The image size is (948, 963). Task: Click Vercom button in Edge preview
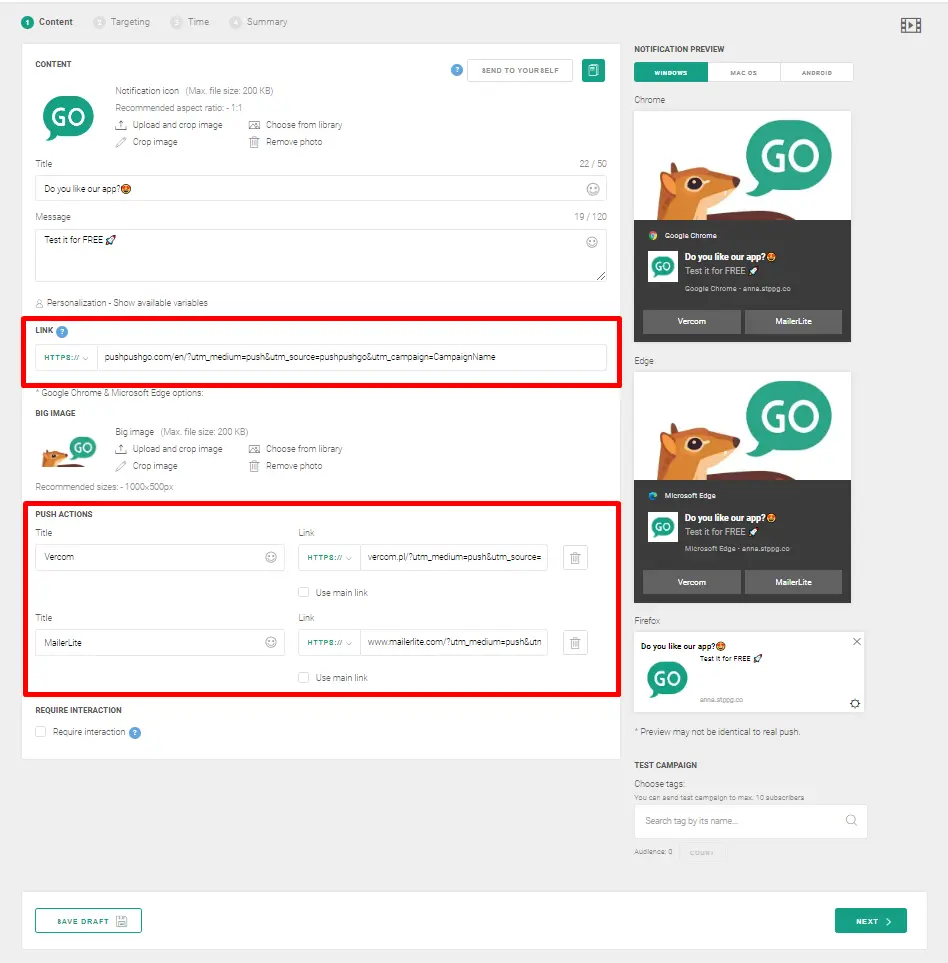(x=691, y=582)
